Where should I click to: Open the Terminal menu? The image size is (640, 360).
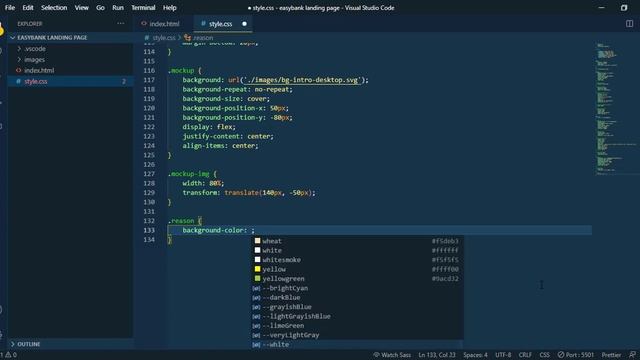point(143,8)
